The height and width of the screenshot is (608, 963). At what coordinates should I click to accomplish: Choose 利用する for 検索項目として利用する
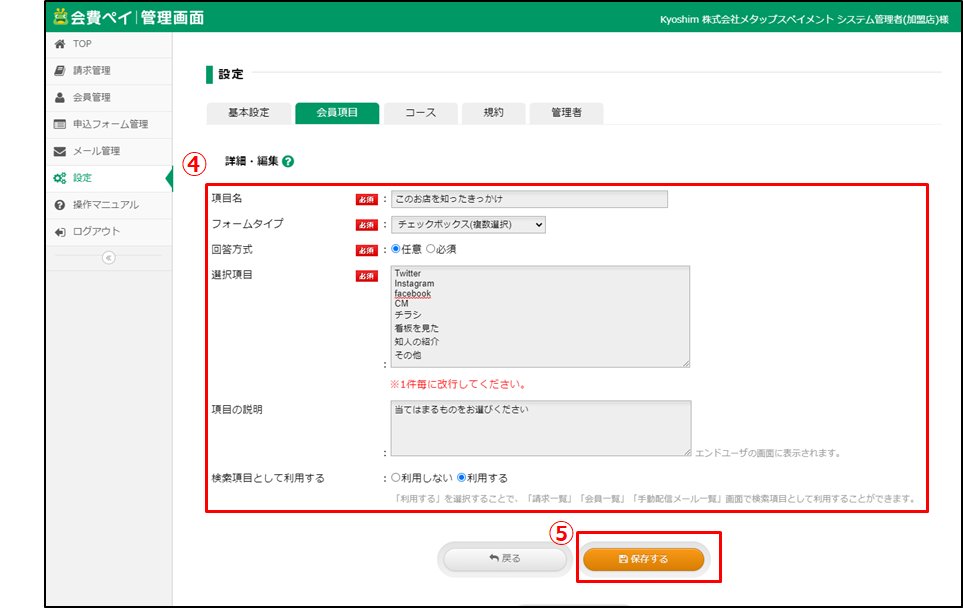[x=461, y=478]
